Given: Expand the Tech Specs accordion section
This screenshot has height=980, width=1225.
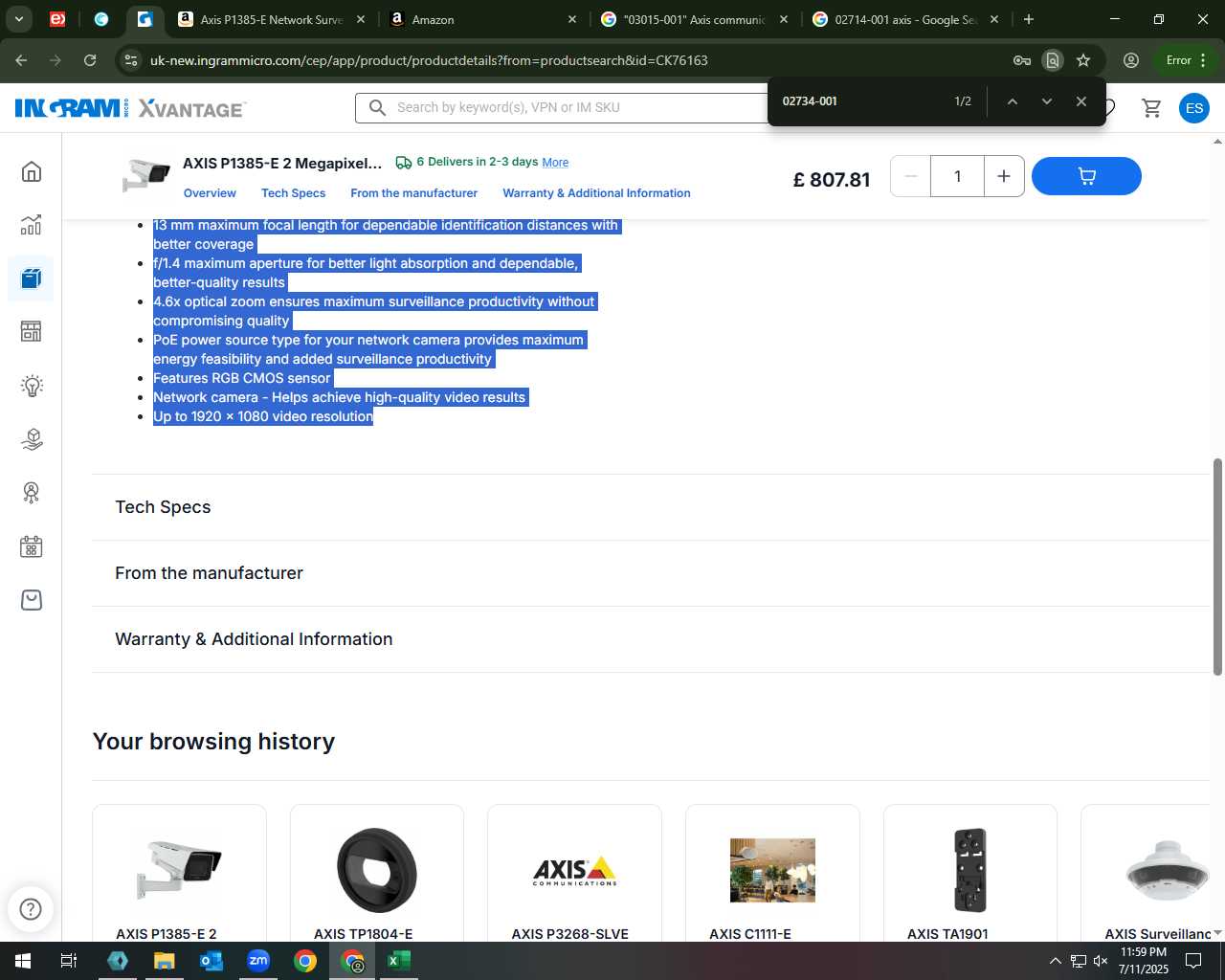Looking at the screenshot, I should [x=651, y=507].
